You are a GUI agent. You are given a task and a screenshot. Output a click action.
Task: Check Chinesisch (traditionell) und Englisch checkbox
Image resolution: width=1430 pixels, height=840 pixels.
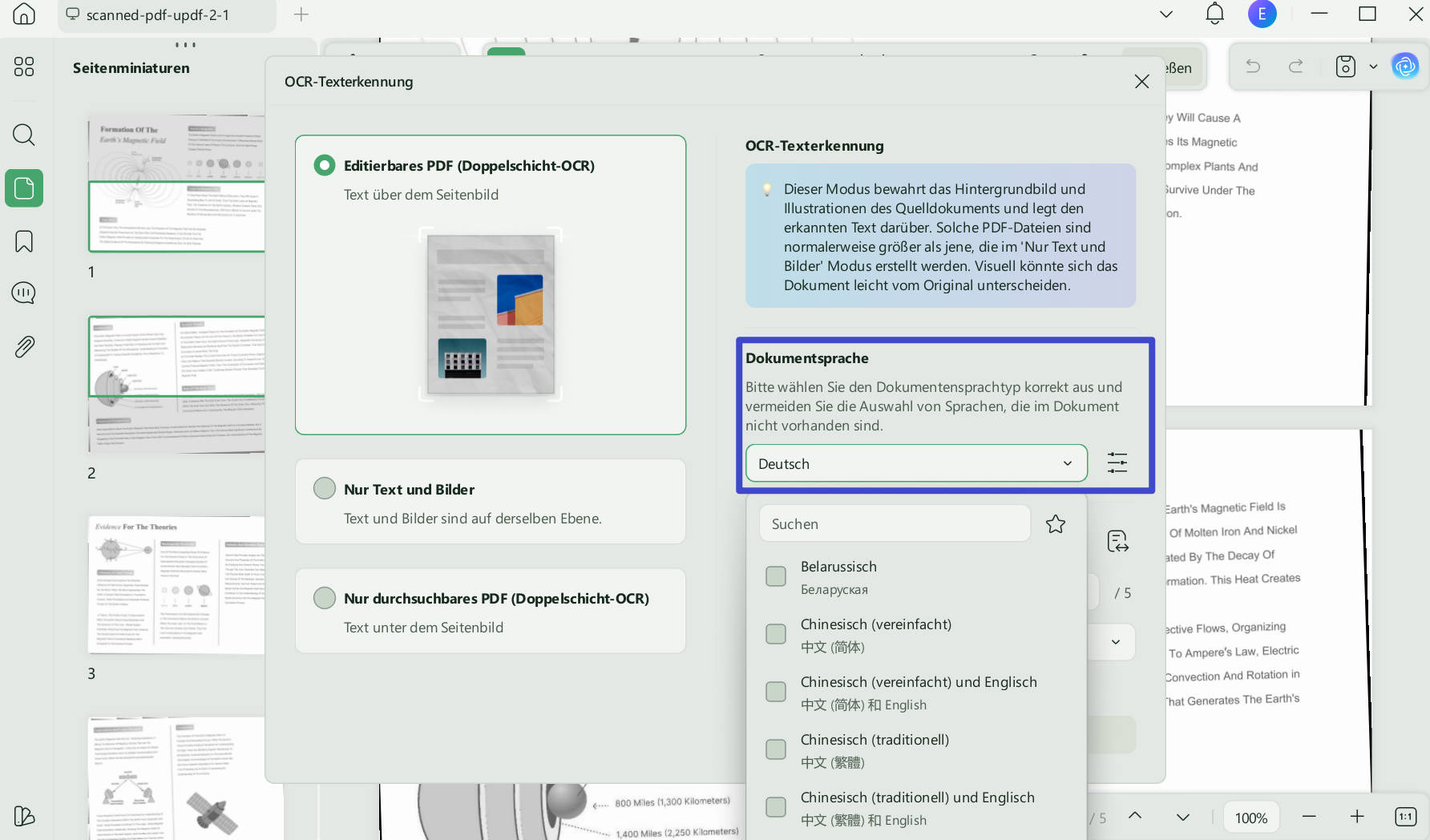[776, 807]
